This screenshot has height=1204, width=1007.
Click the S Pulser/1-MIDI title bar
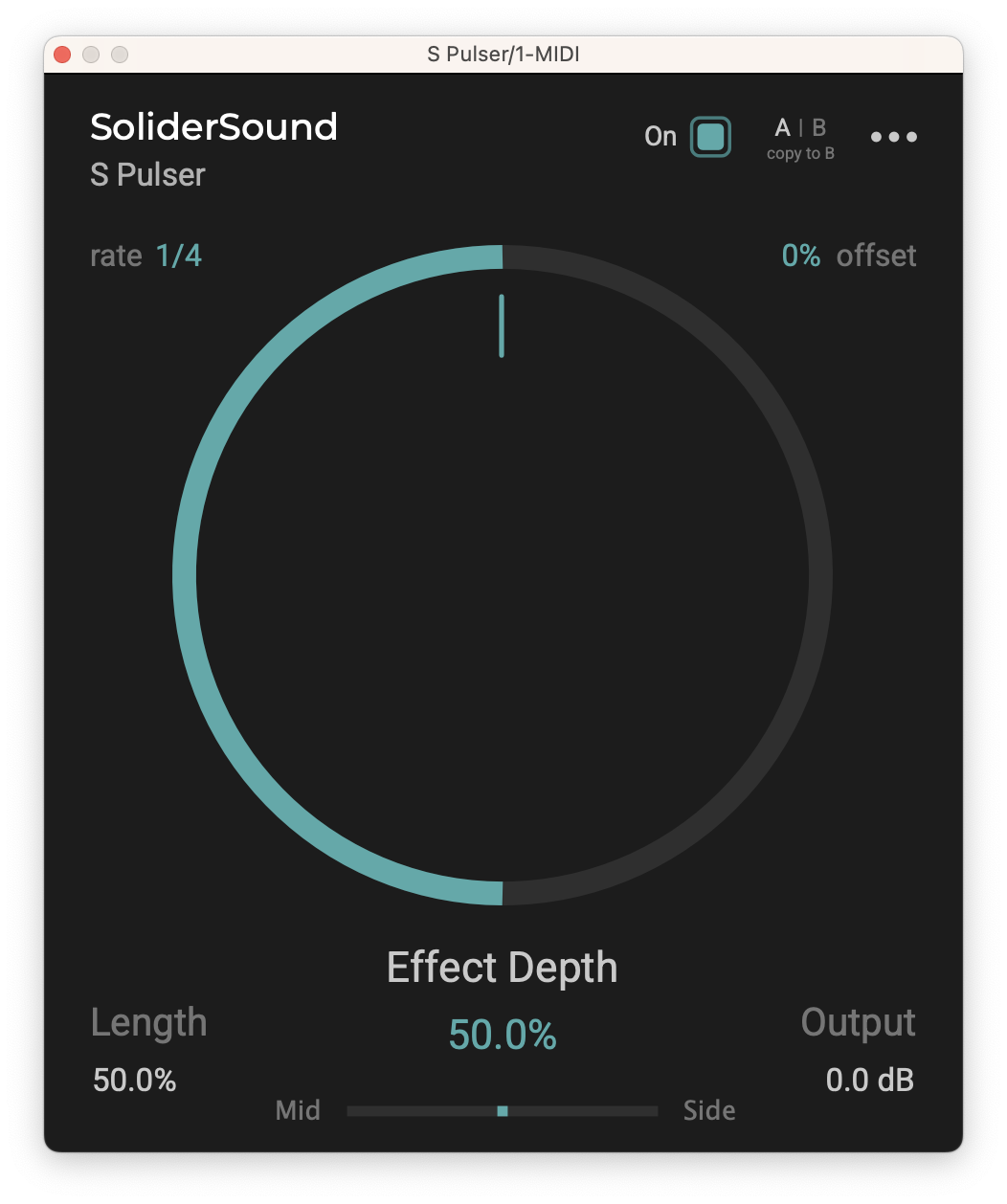pos(503,55)
